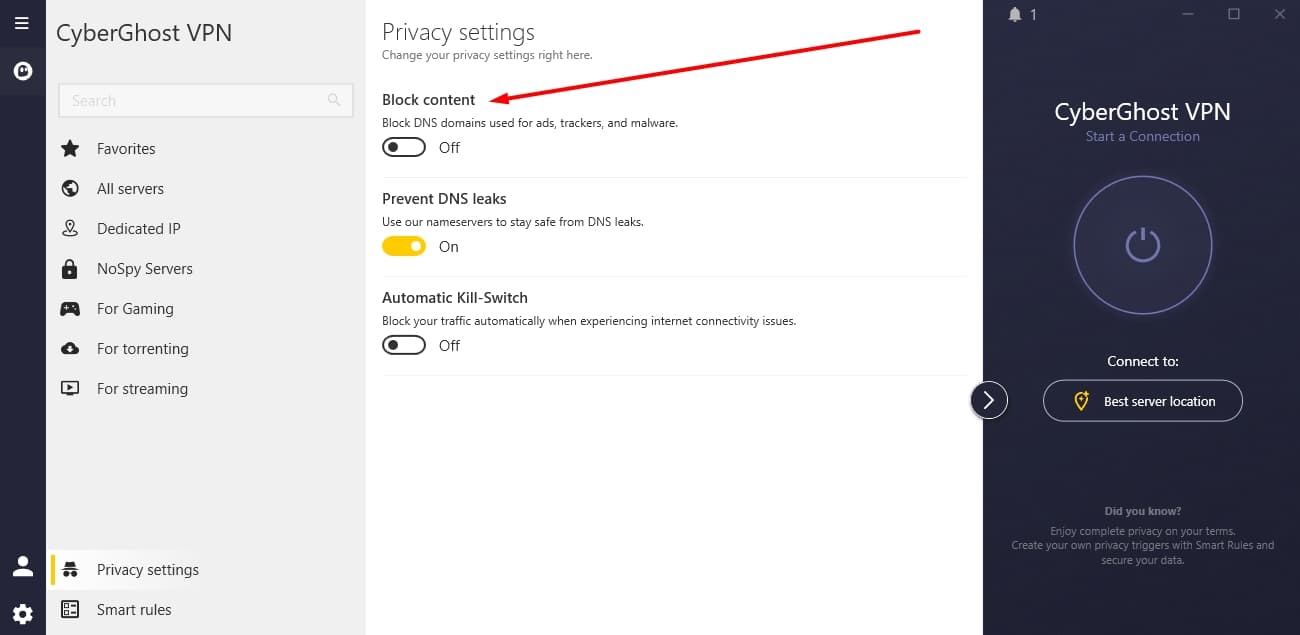This screenshot has width=1300, height=635.
Task: Click the CyberGhost ghost logo icon
Action: [22, 71]
